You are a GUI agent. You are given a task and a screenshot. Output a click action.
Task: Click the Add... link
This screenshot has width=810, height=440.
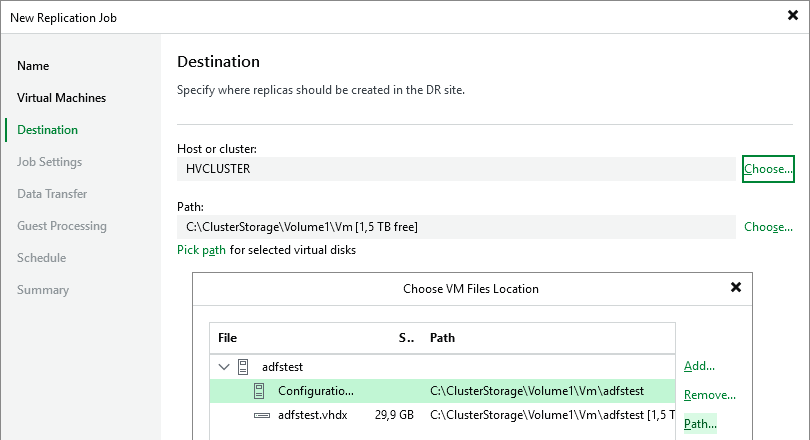point(699,366)
